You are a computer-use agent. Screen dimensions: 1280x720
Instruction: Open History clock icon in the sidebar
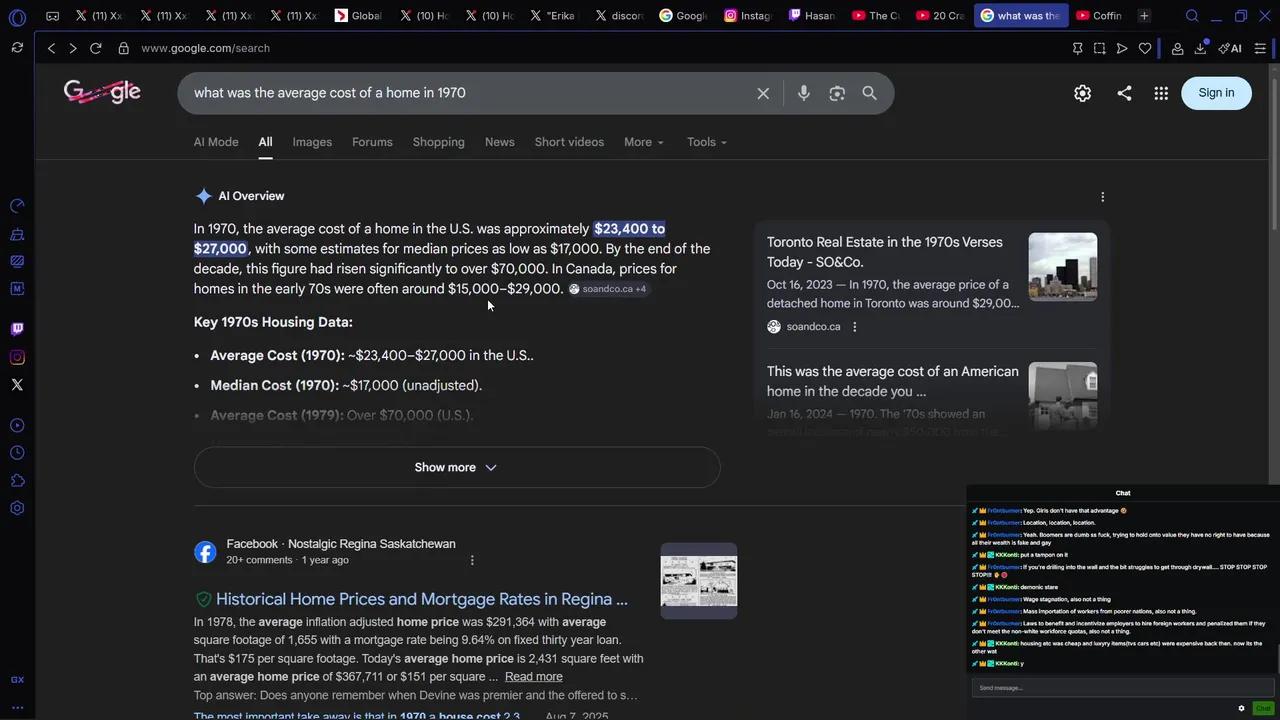click(x=17, y=453)
